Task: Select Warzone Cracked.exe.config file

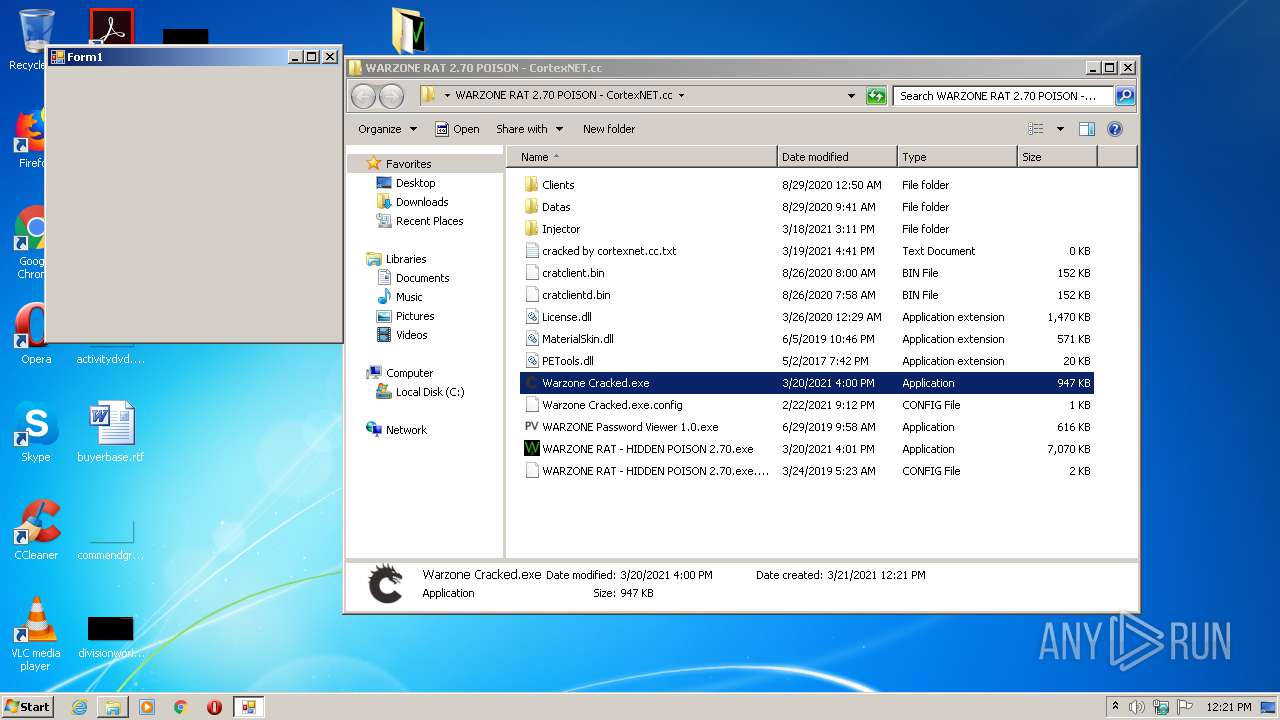Action: [806, 405]
